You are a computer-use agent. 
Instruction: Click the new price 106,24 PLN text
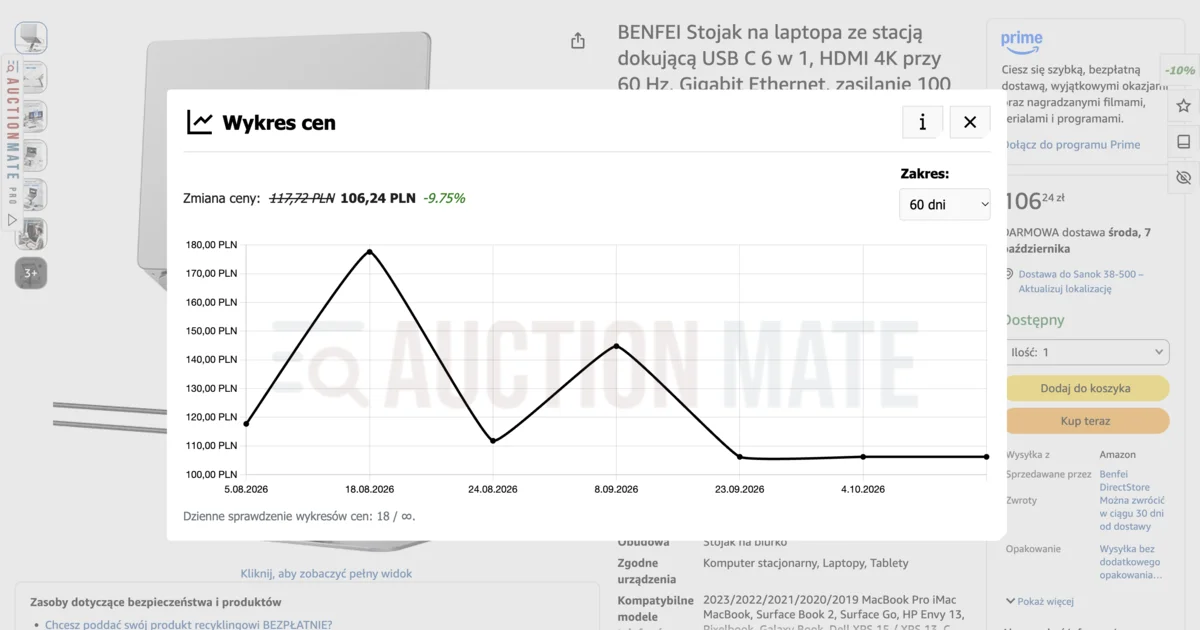coord(378,198)
